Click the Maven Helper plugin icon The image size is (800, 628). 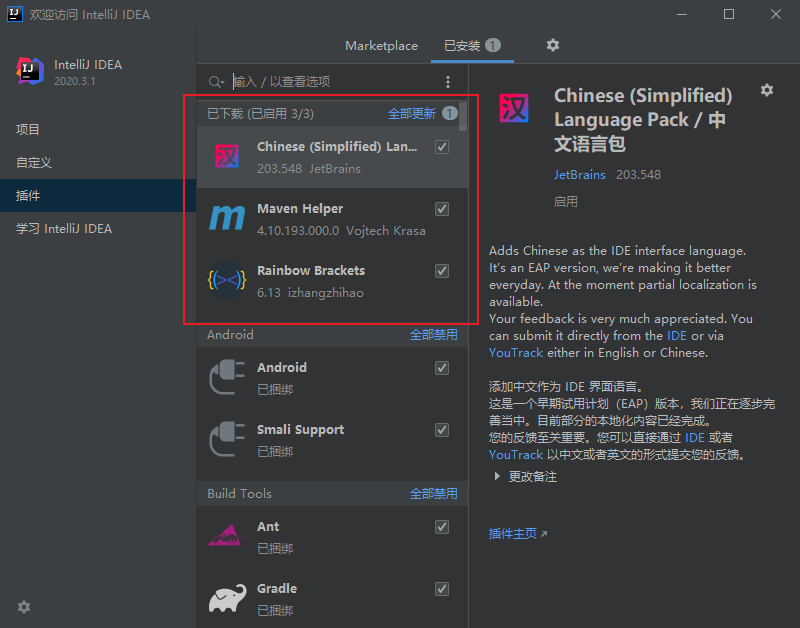[x=227, y=218]
